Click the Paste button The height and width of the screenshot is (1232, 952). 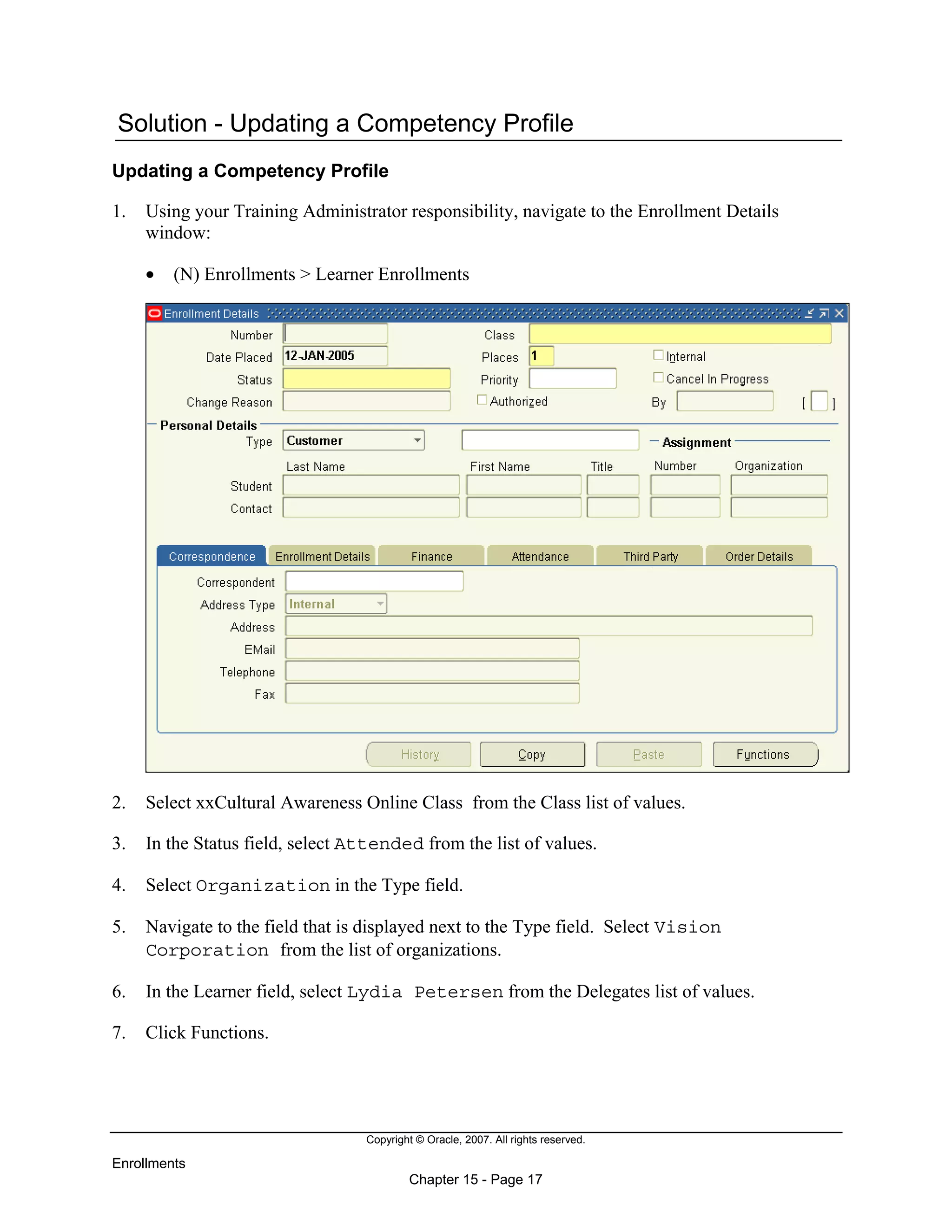pyautogui.click(x=649, y=755)
